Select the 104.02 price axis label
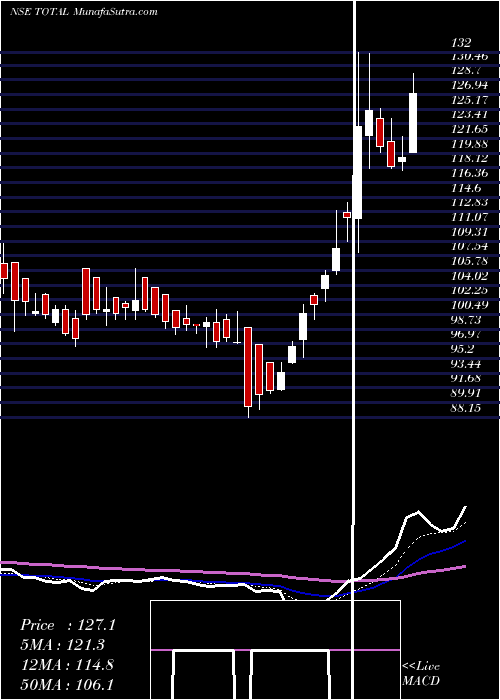Image resolution: width=500 pixels, height=700 pixels. [x=469, y=276]
